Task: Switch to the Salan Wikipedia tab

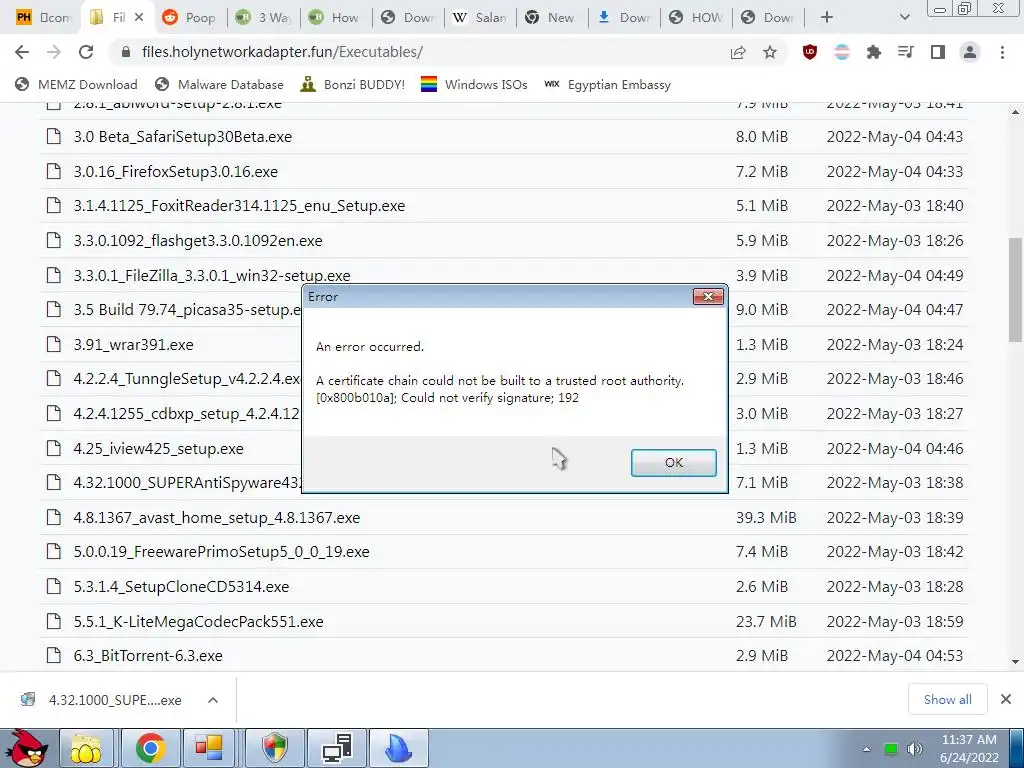Action: click(480, 18)
